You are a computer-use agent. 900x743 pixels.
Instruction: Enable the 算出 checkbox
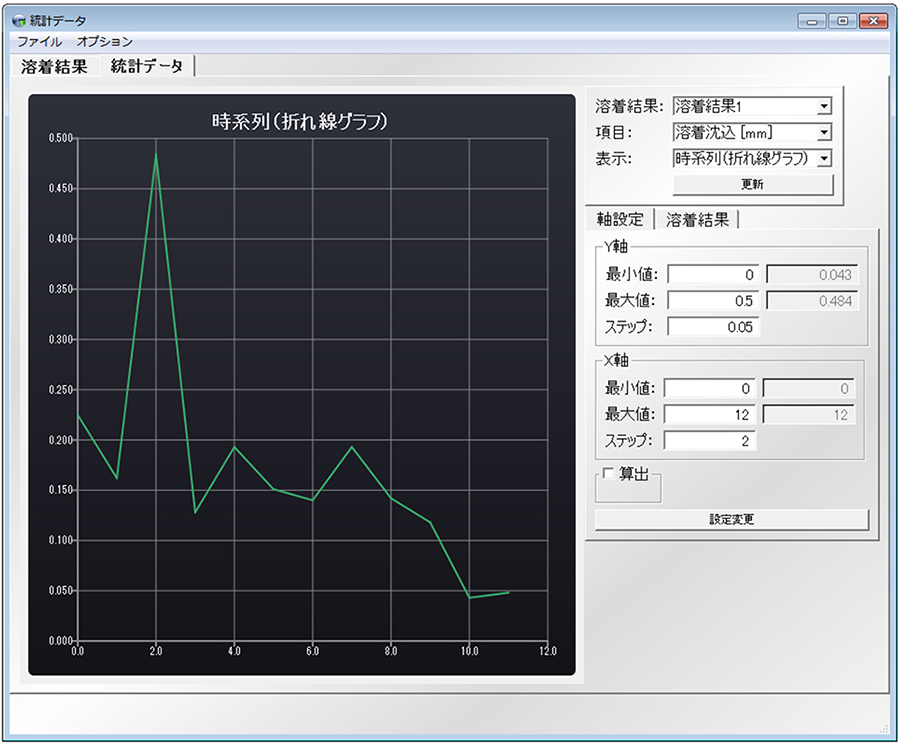coord(608,473)
